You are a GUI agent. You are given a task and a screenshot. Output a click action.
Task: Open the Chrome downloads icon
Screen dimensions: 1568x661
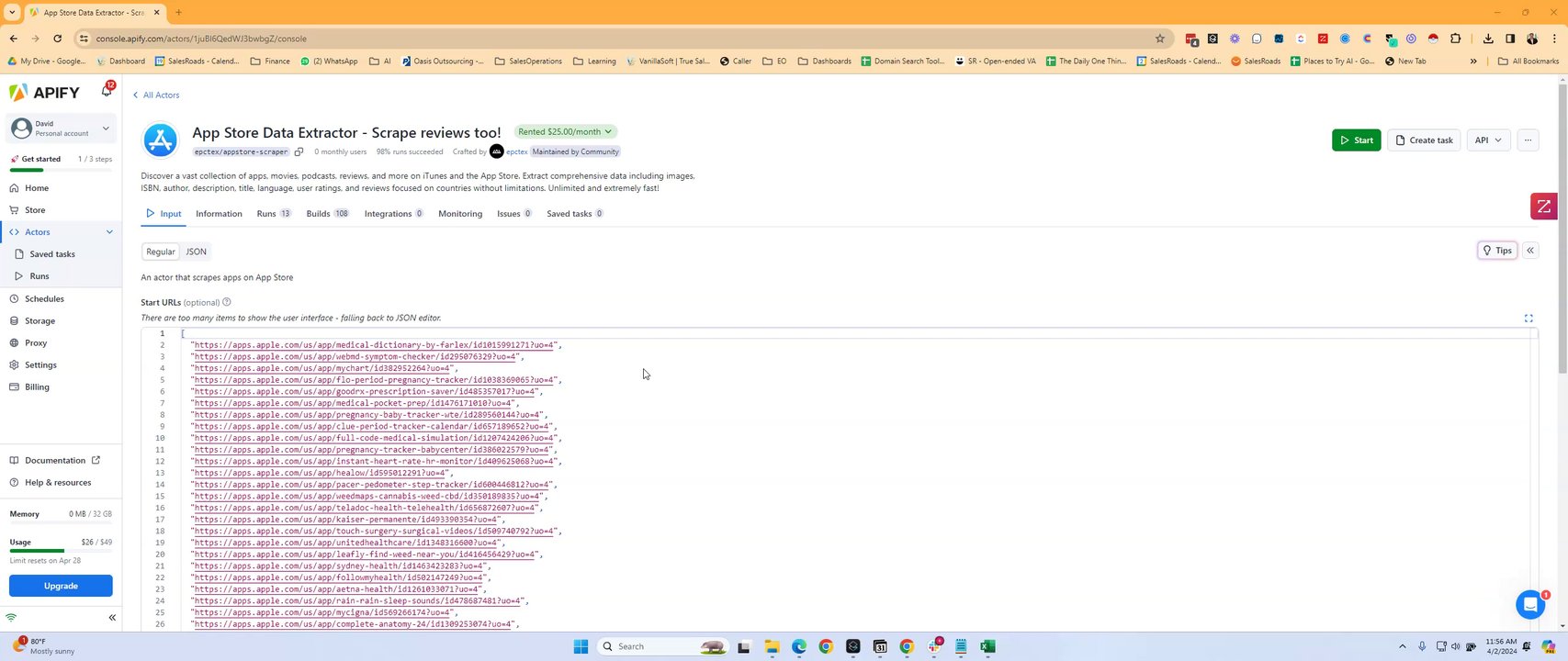click(1488, 39)
